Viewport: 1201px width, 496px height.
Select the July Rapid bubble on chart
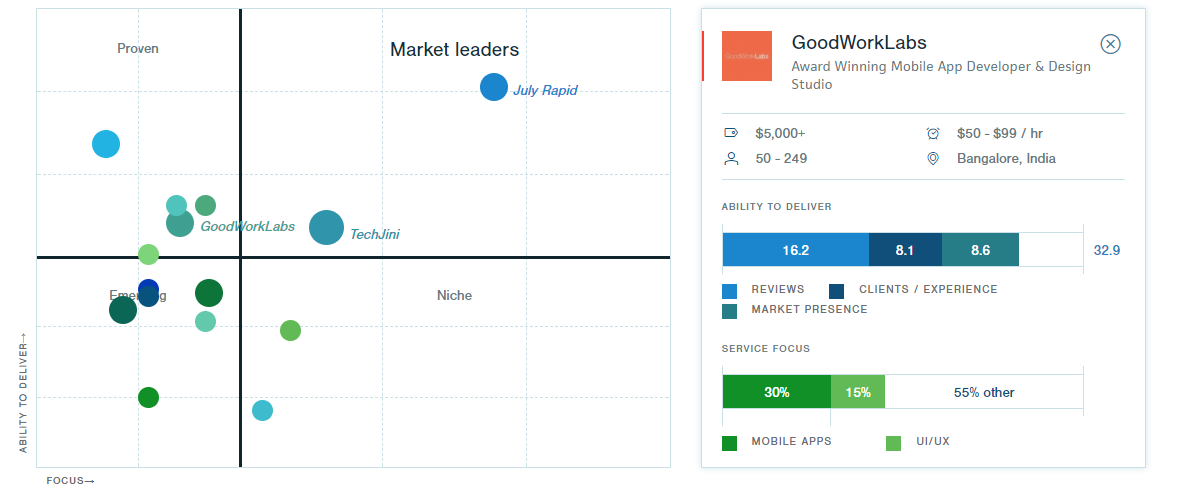pos(494,87)
